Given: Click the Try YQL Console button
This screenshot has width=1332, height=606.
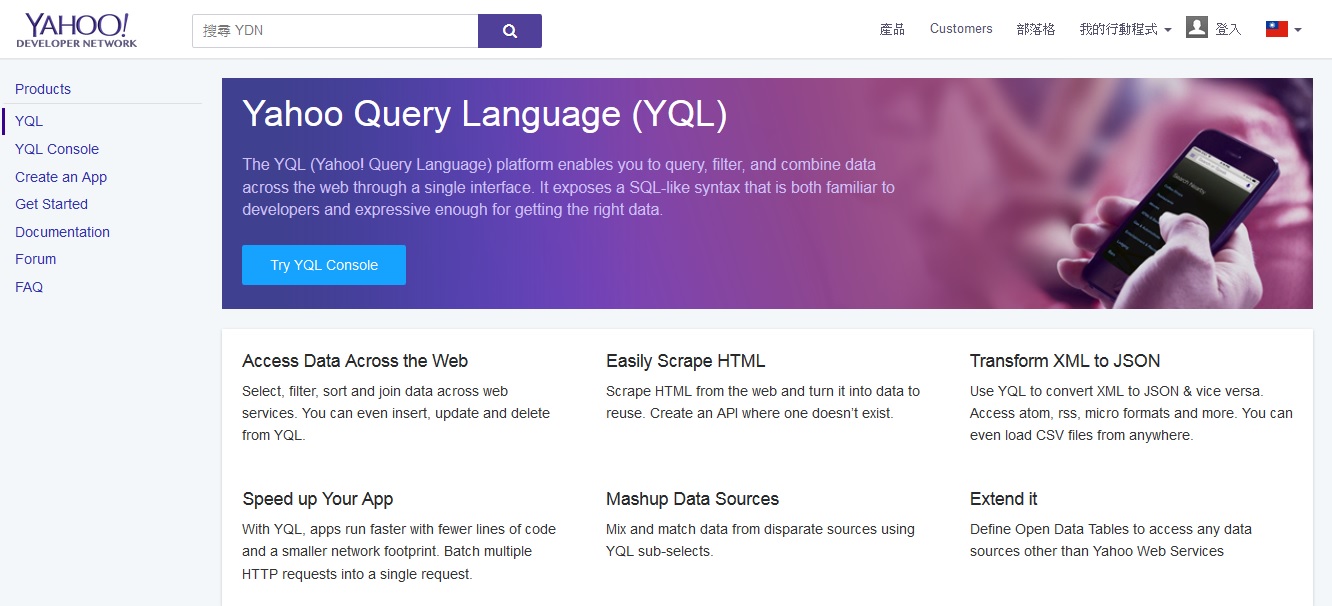Looking at the screenshot, I should point(324,265).
